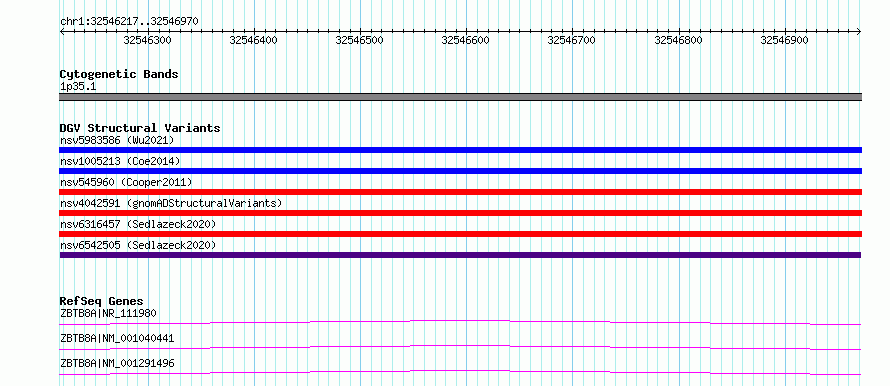
Task: Click the magenta intron line for NM_001291496
Action: (461, 371)
